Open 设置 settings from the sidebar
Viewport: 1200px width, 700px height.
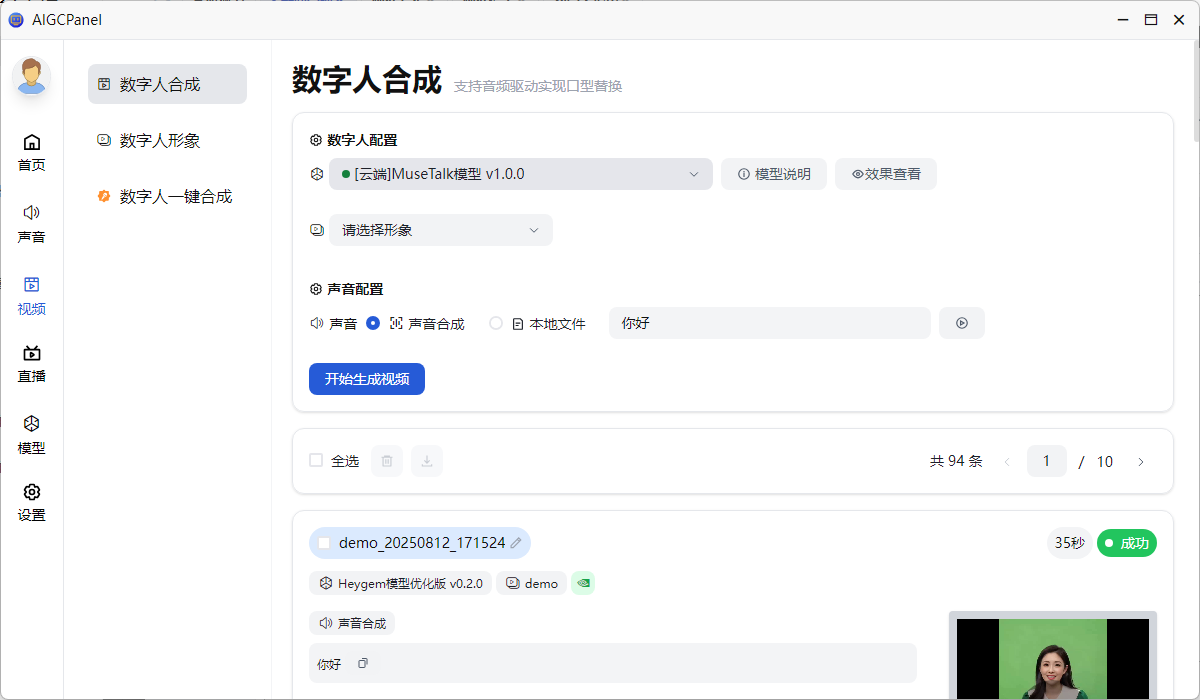[31, 502]
